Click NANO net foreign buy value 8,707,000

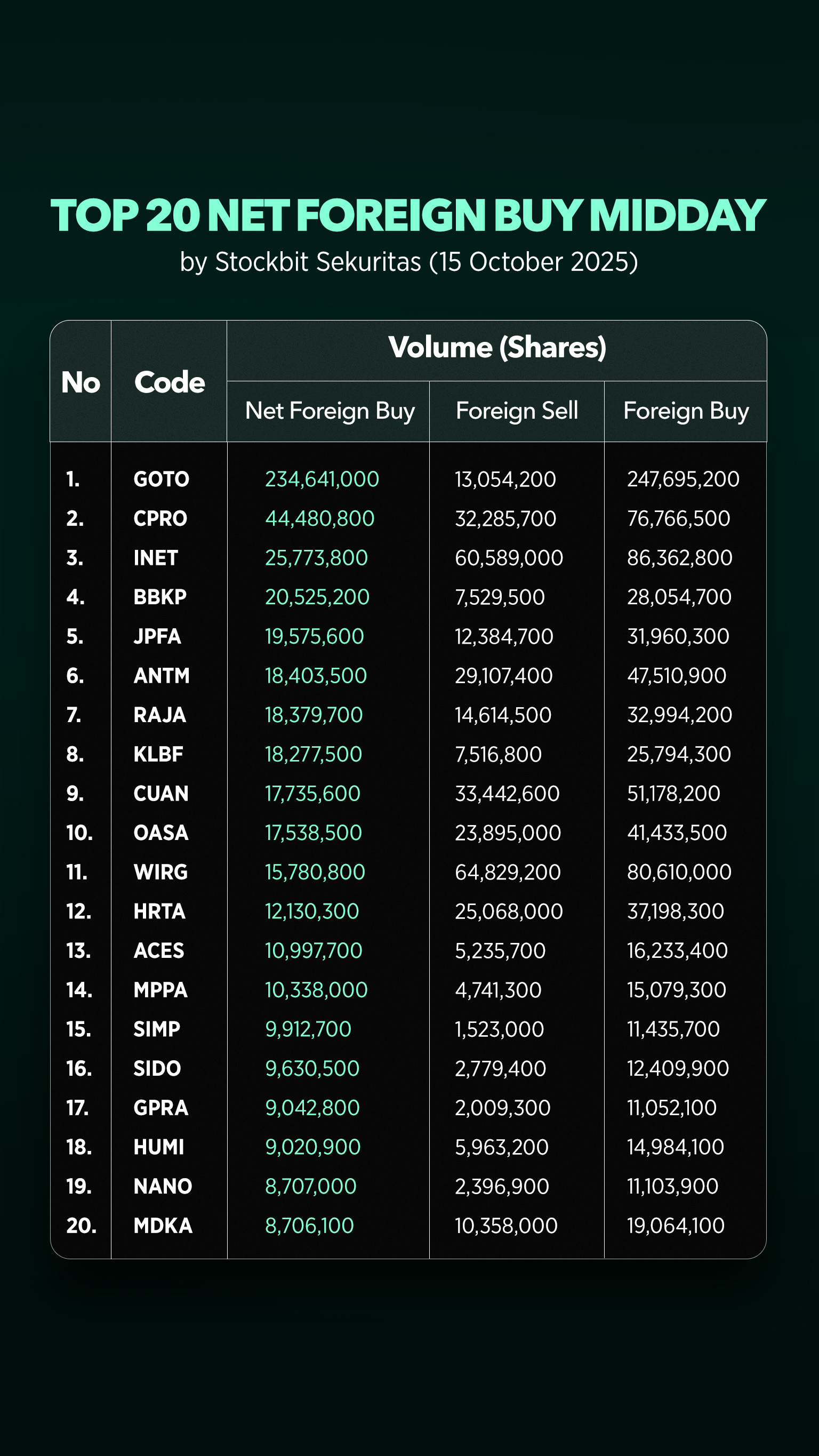(310, 1186)
